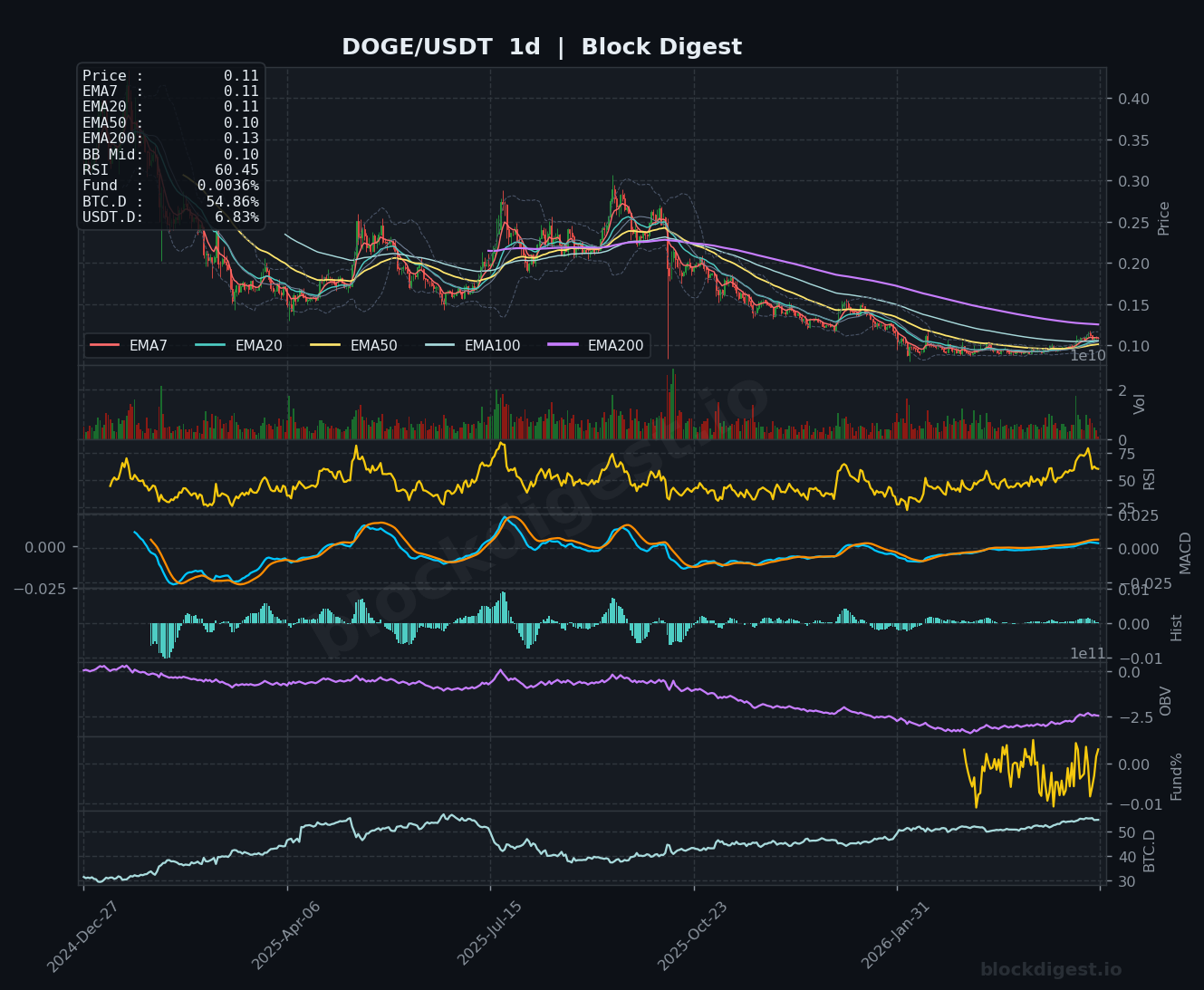Click the 1e11 scale label above OBV
1204x990 pixels.
tap(1088, 654)
